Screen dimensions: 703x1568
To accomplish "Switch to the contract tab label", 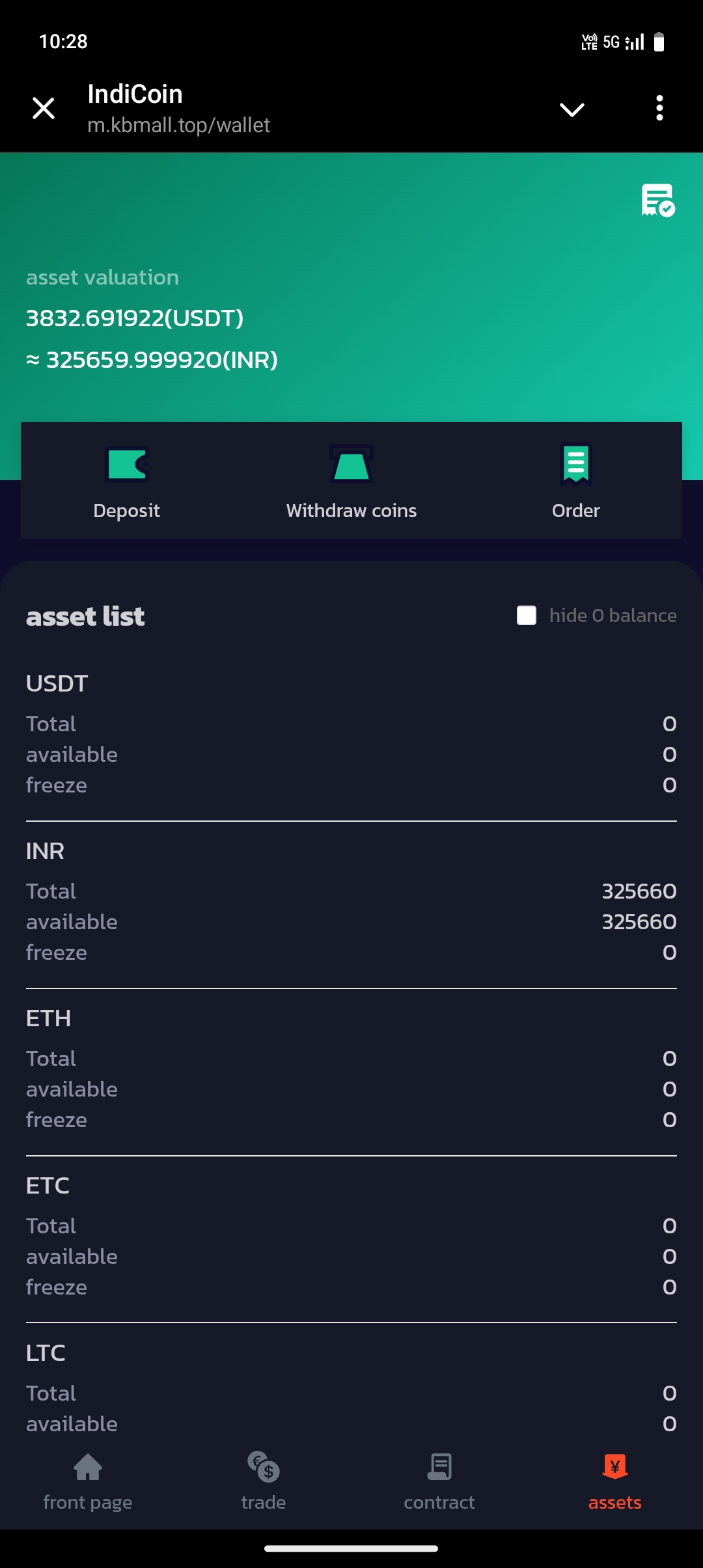I will coord(439,1502).
